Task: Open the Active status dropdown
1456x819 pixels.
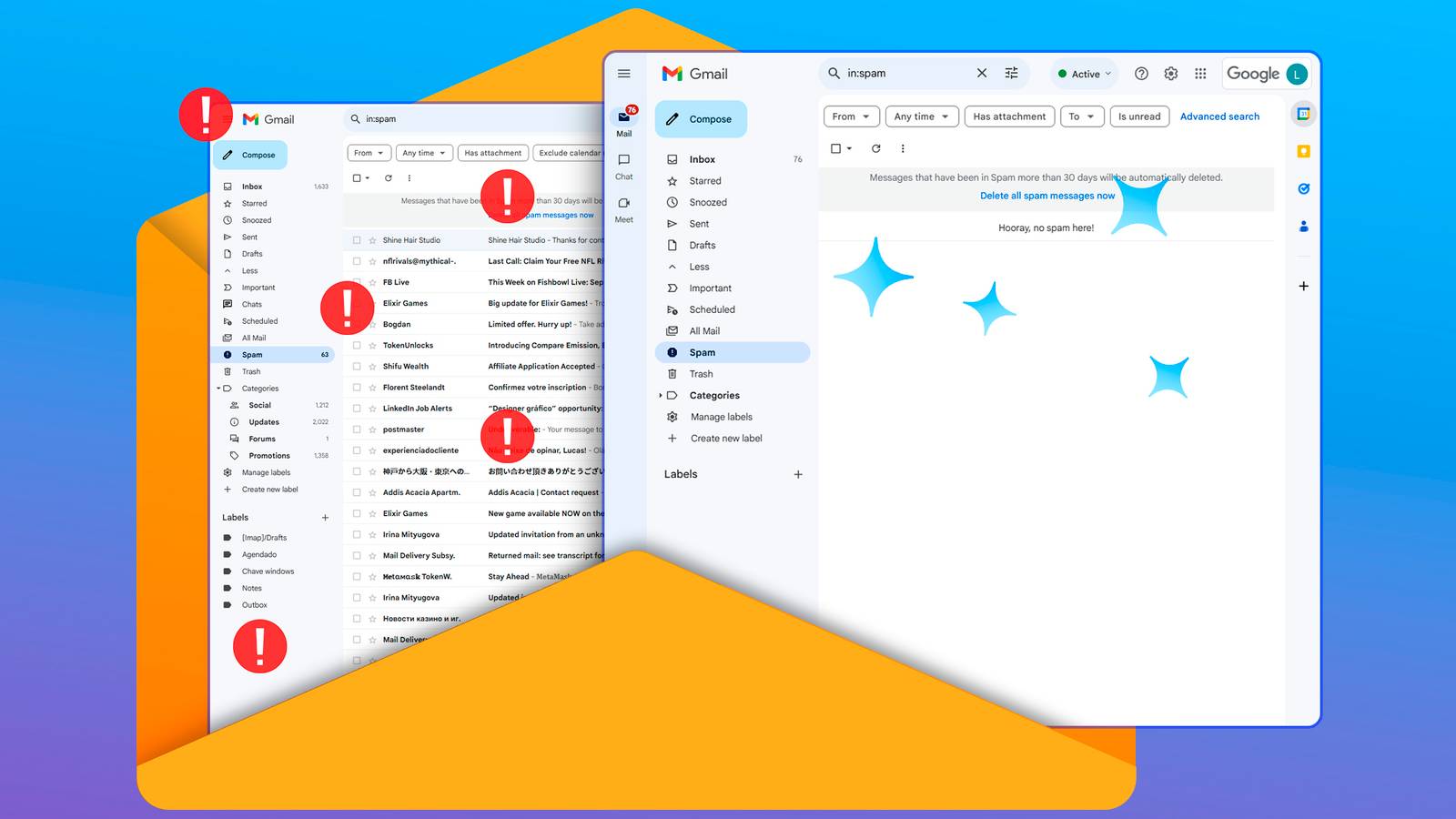Action: tap(1083, 74)
